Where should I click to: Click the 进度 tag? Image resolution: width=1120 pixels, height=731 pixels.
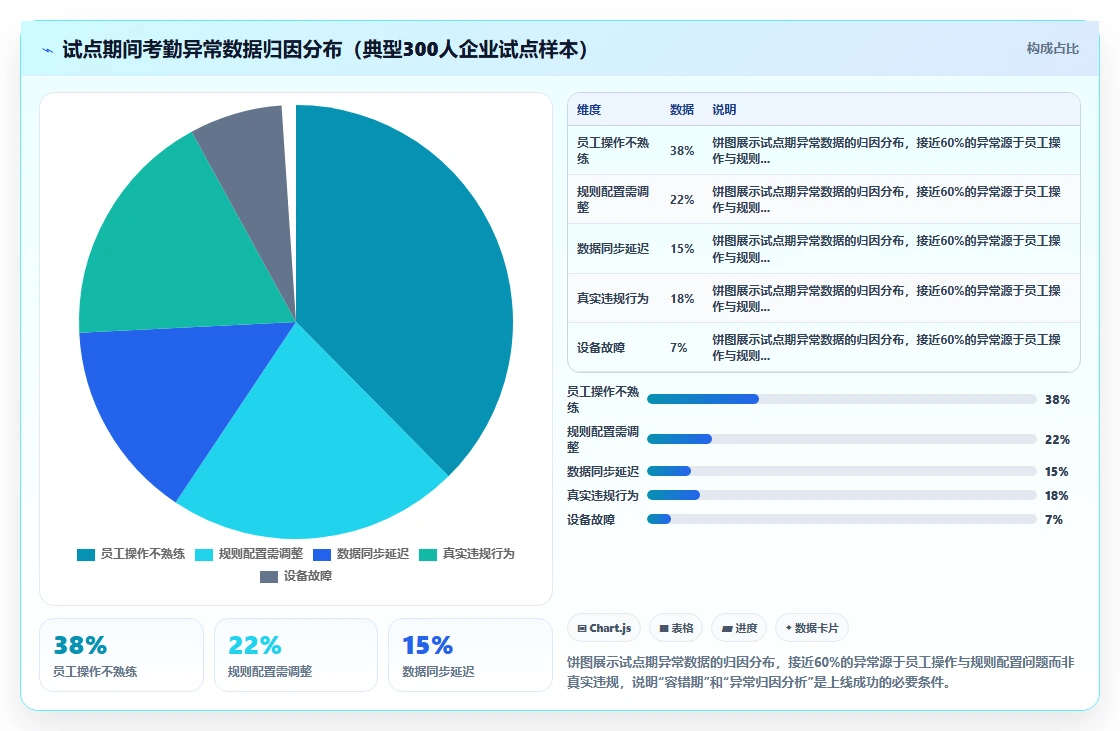[739, 628]
